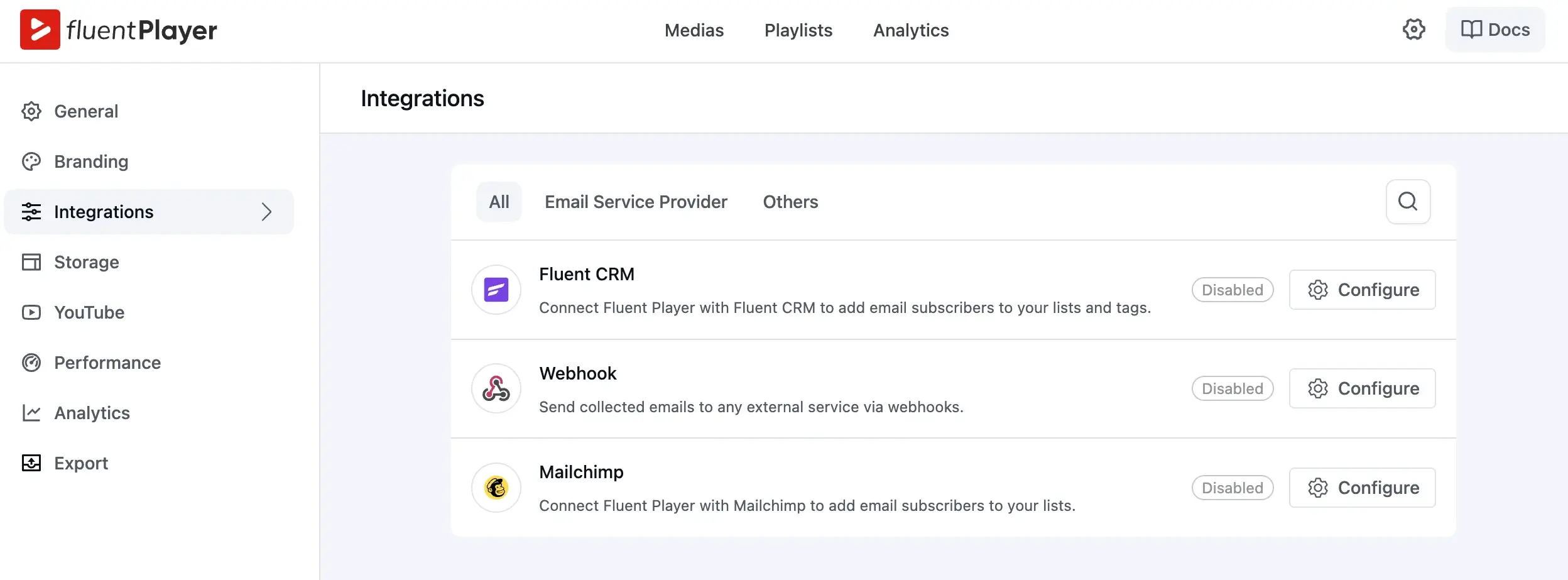This screenshot has width=1568, height=580.
Task: Configure the Mailchimp integration
Action: [1362, 488]
